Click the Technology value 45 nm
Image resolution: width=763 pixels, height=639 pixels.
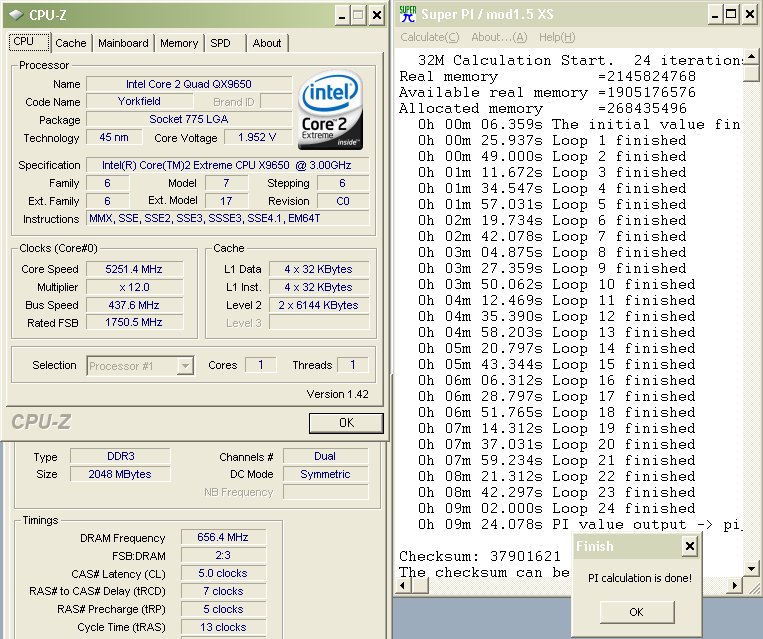pyautogui.click(x=114, y=137)
